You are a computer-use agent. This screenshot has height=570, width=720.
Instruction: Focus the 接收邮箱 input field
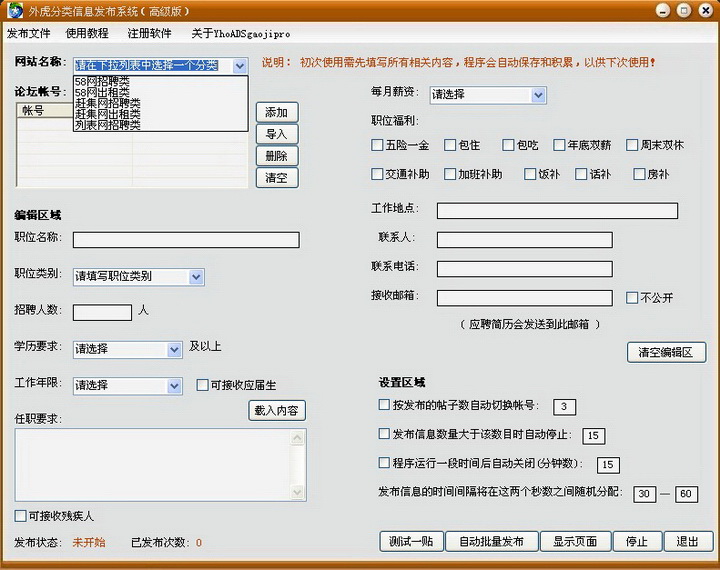(525, 298)
